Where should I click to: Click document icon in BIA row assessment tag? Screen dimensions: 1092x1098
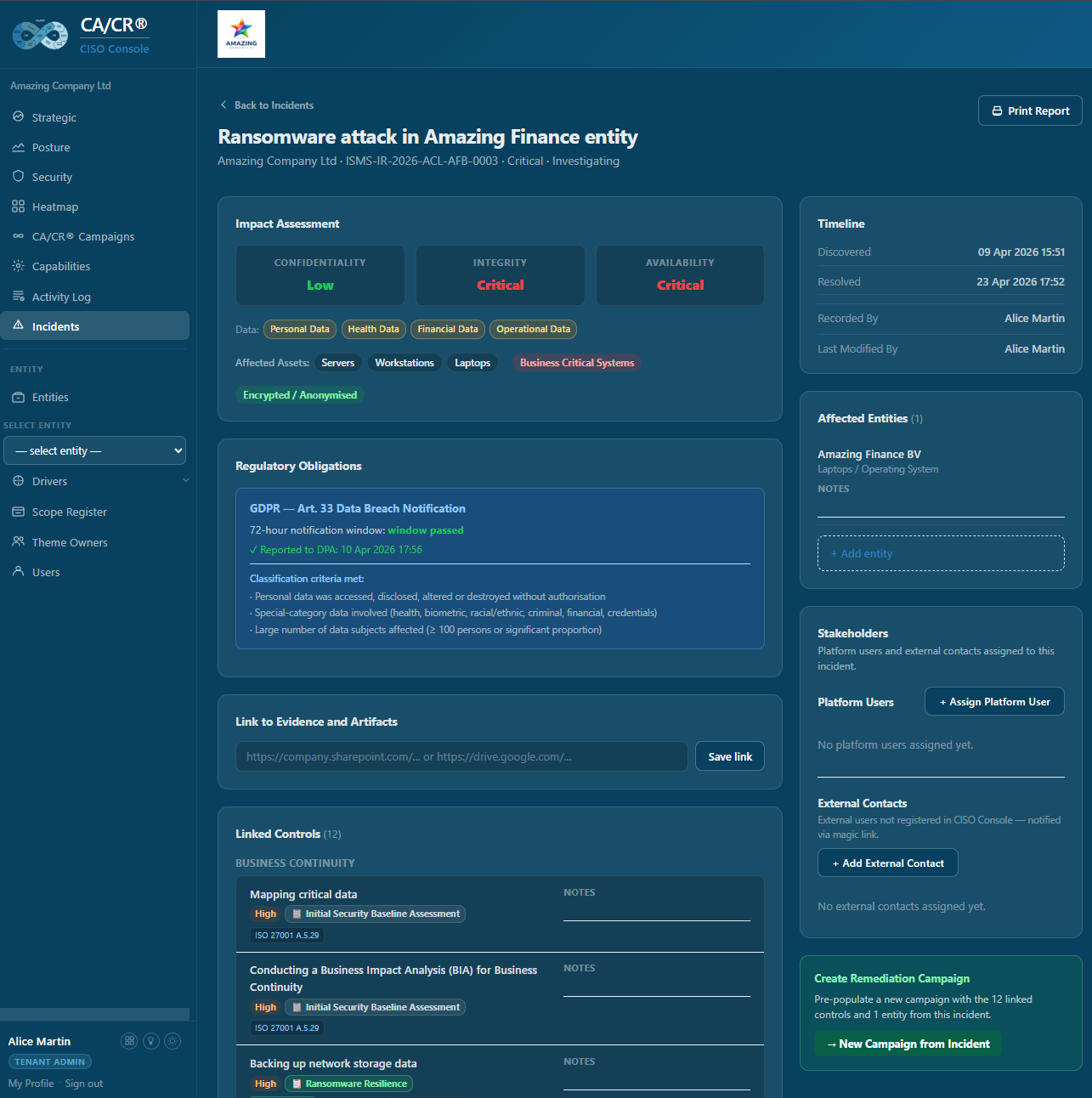297,1007
